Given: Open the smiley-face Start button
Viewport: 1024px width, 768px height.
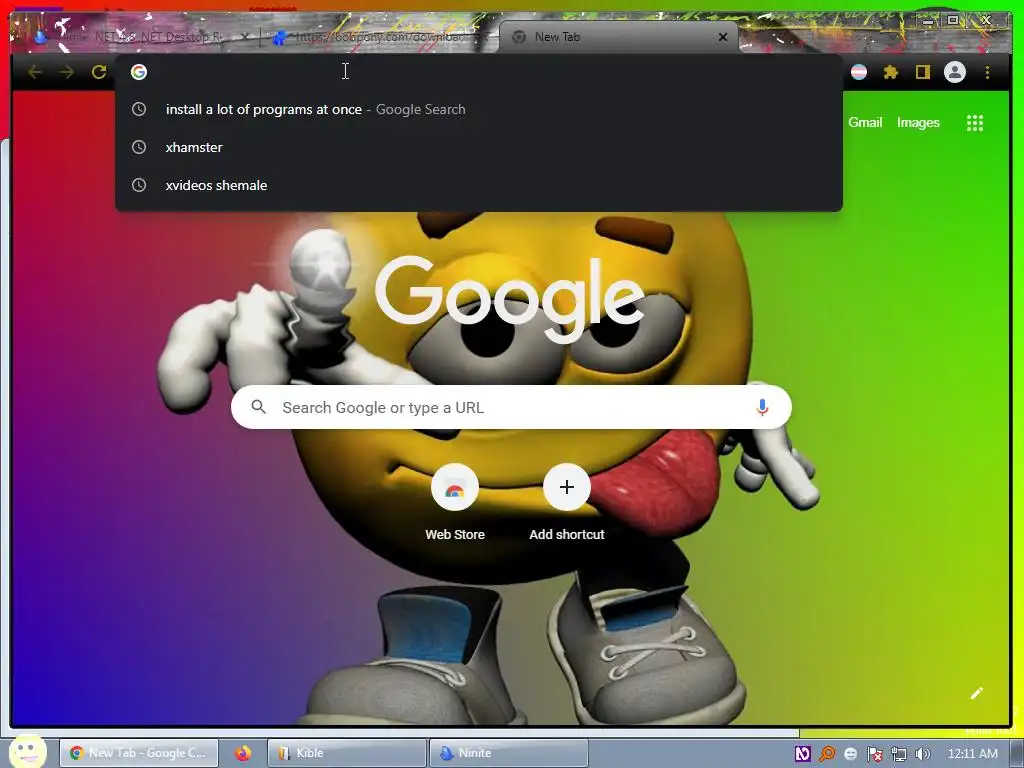Looking at the screenshot, I should (27, 752).
